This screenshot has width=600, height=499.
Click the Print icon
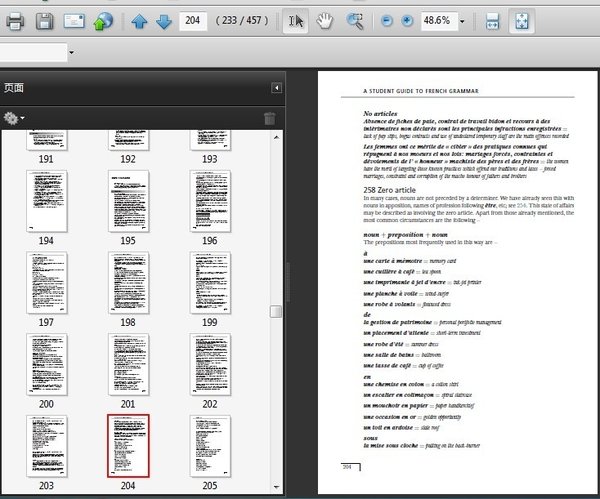click(x=13, y=20)
